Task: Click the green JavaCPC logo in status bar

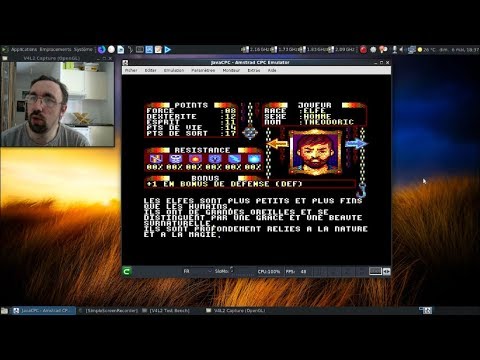Action: (127, 271)
